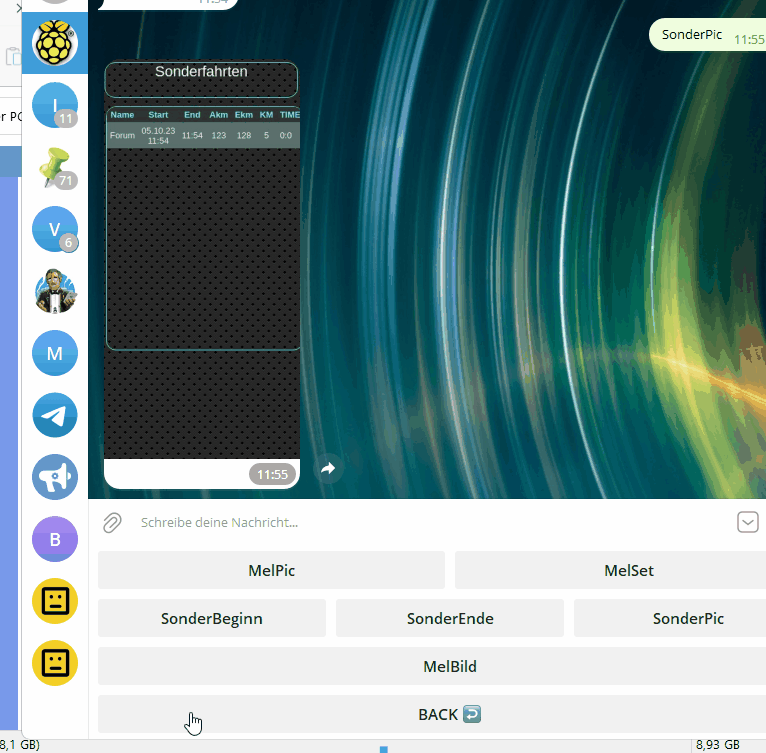Forward the Sonderfahrten image with arrow icon
This screenshot has width=766, height=753.
(328, 469)
